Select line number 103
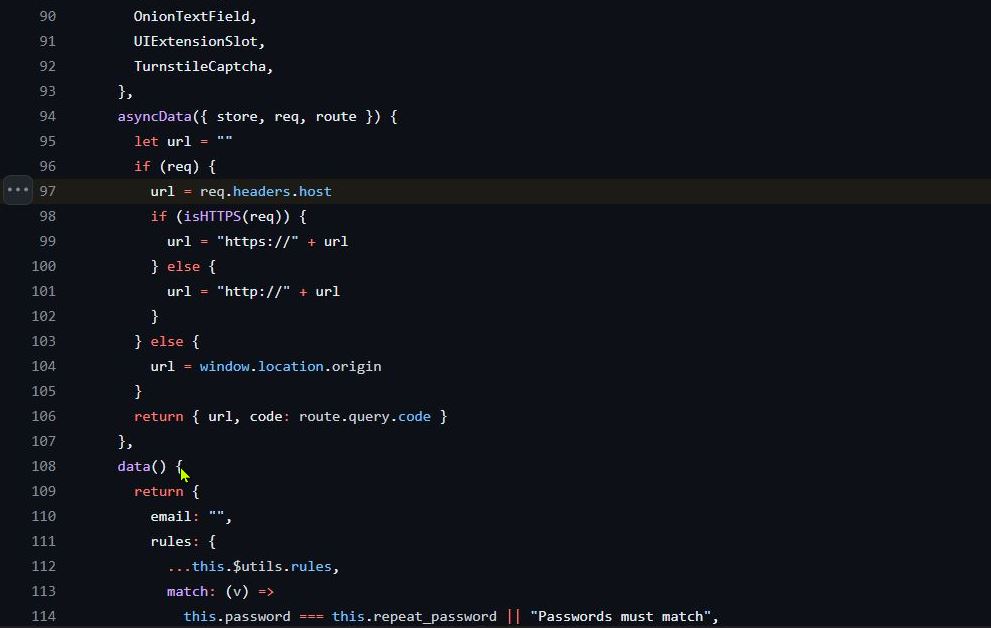 [x=44, y=341]
